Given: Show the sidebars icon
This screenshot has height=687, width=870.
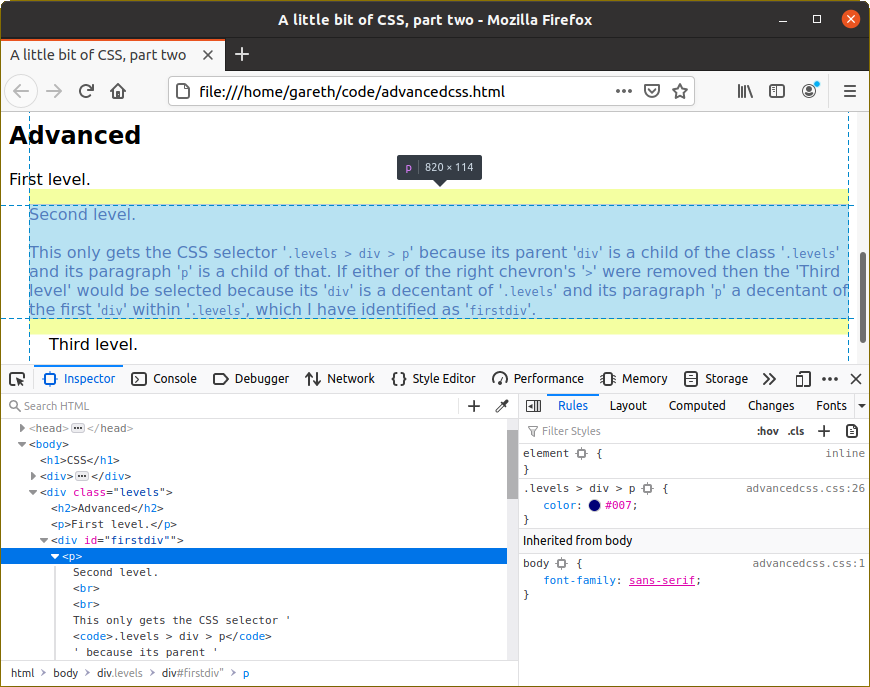Looking at the screenshot, I should 777,91.
